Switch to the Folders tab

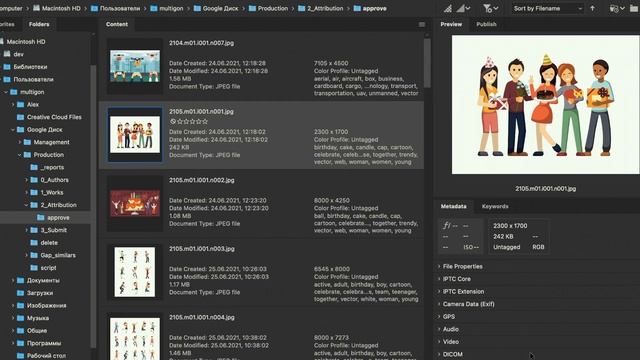pyautogui.click(x=39, y=24)
